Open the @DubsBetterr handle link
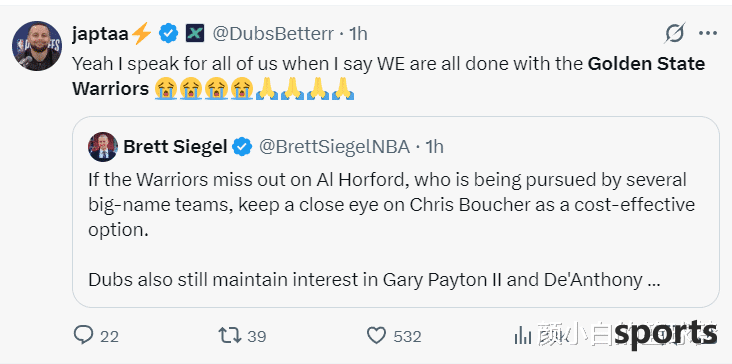Viewport: 732px width, 364px height. 273,34
